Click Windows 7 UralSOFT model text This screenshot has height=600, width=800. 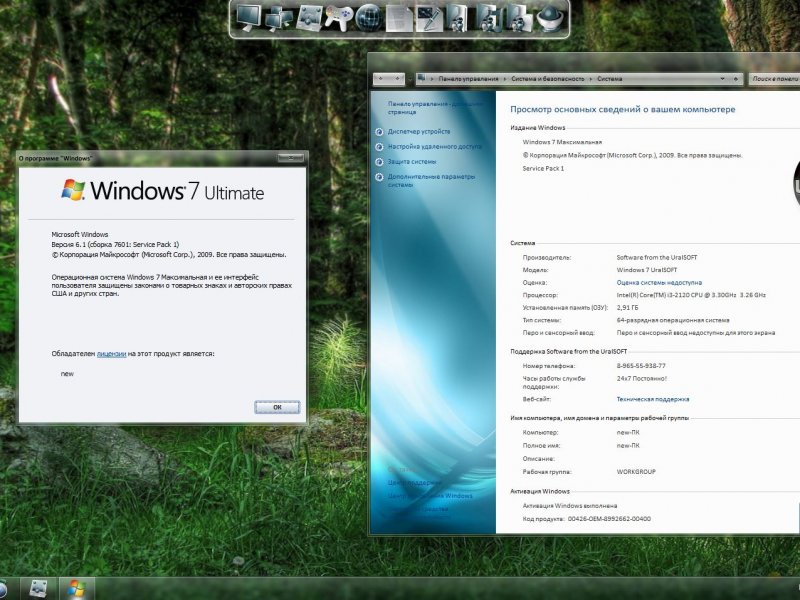pos(646,270)
